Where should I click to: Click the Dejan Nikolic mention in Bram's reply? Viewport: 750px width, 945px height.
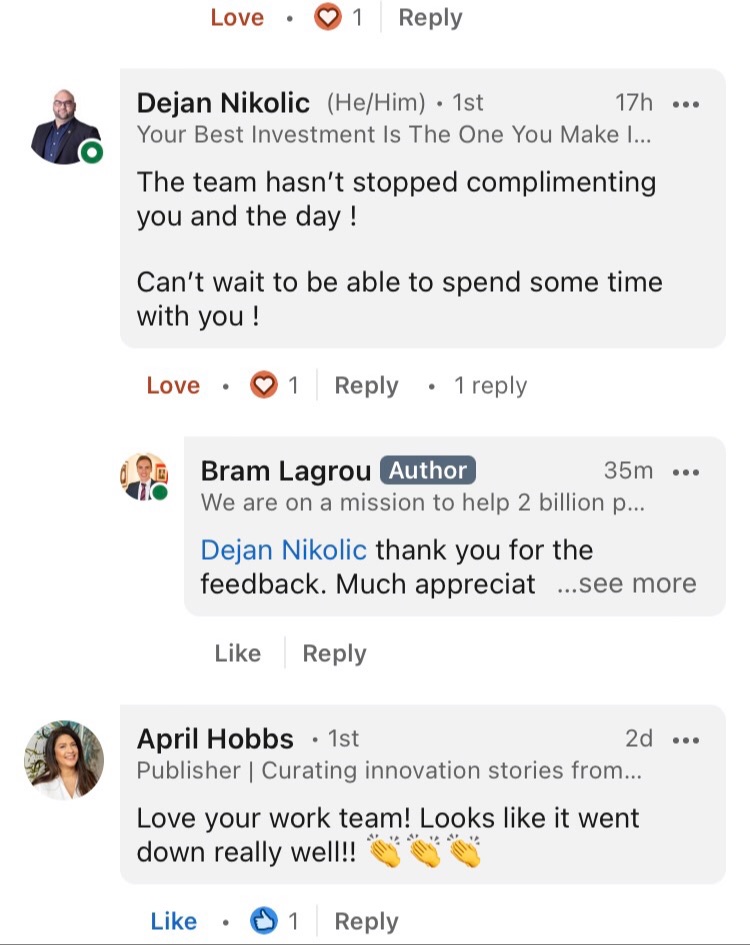pos(284,550)
